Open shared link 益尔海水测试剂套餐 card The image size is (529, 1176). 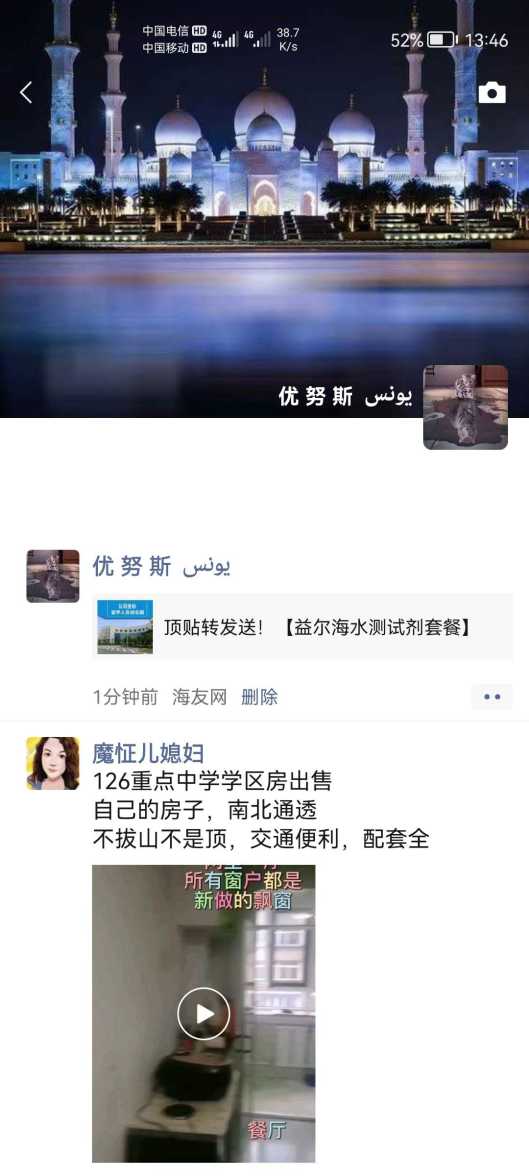pyautogui.click(x=302, y=626)
